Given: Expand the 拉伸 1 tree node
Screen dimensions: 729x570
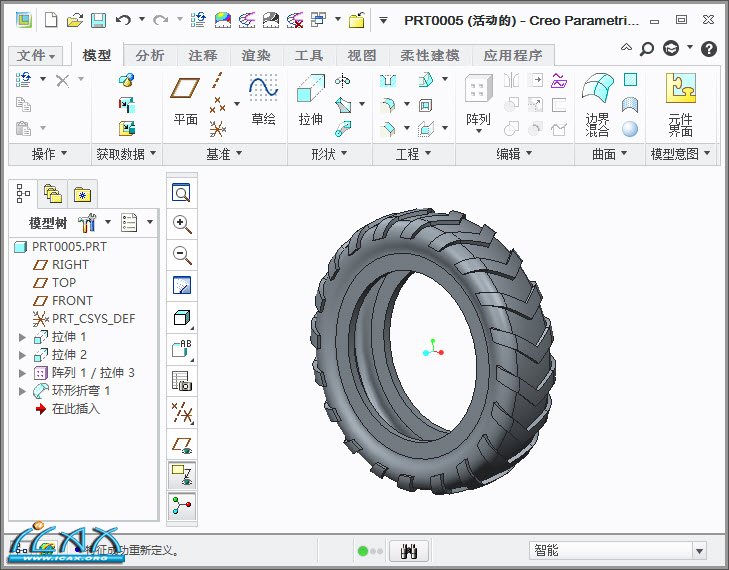Looking at the screenshot, I should pyautogui.click(x=23, y=337).
